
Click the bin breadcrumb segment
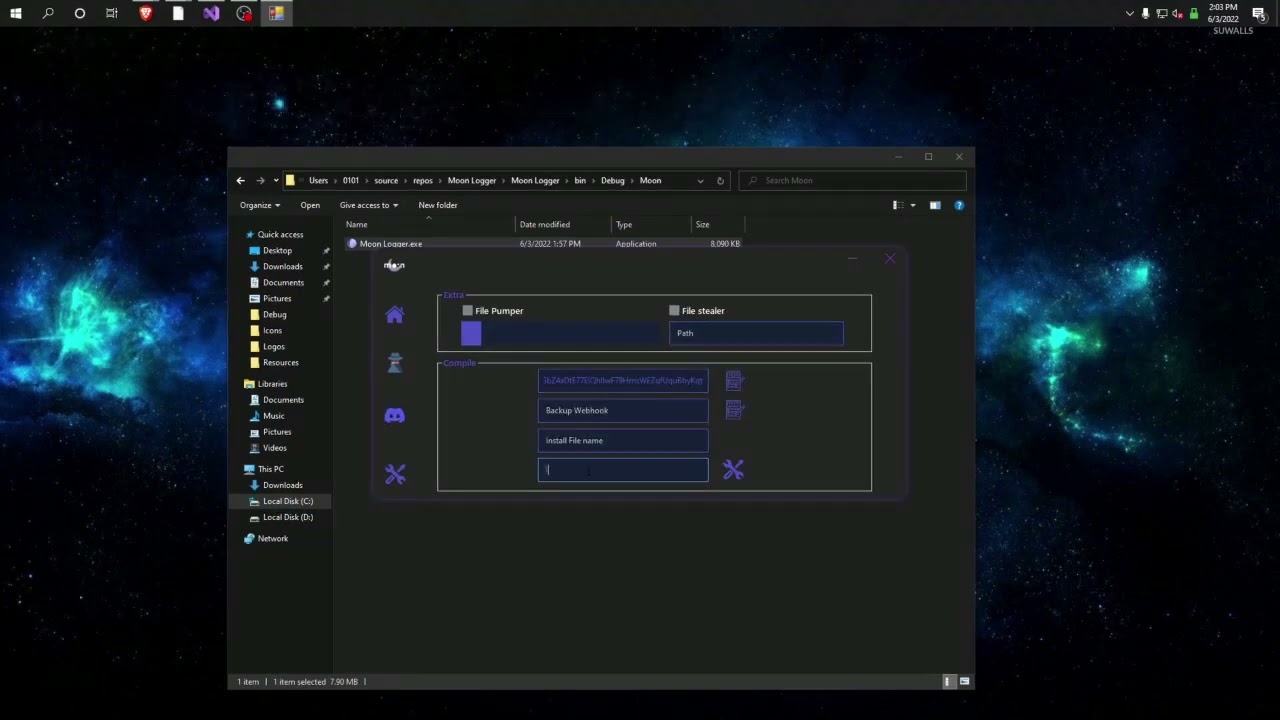(x=580, y=181)
